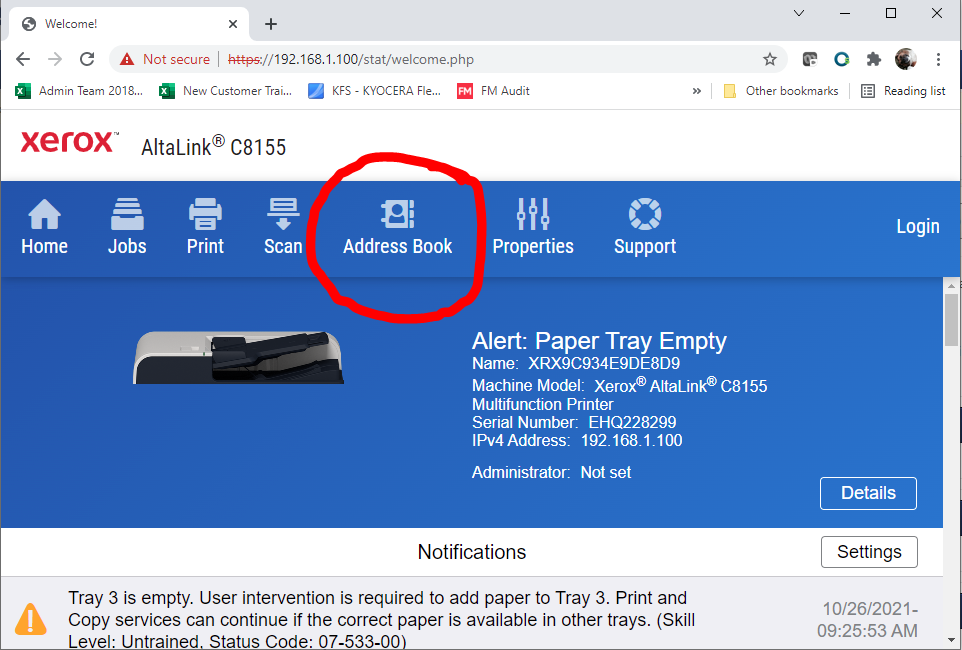
Task: Open New Customer Trai... bookmark
Action: pos(226,91)
